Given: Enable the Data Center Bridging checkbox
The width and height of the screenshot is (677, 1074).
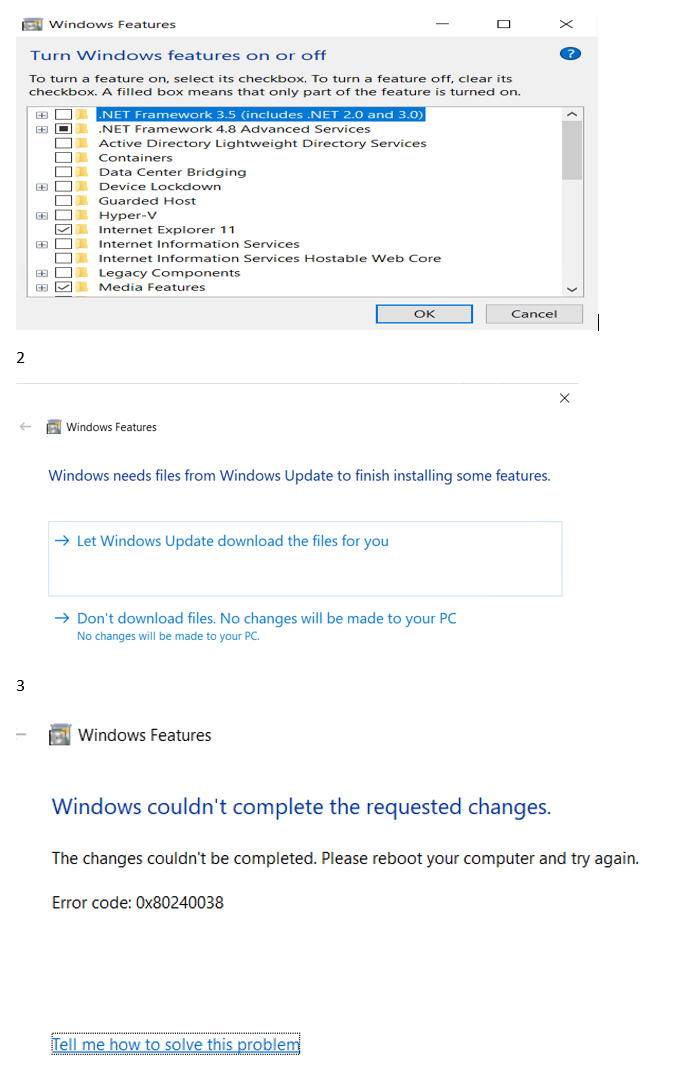Looking at the screenshot, I should 64,172.
